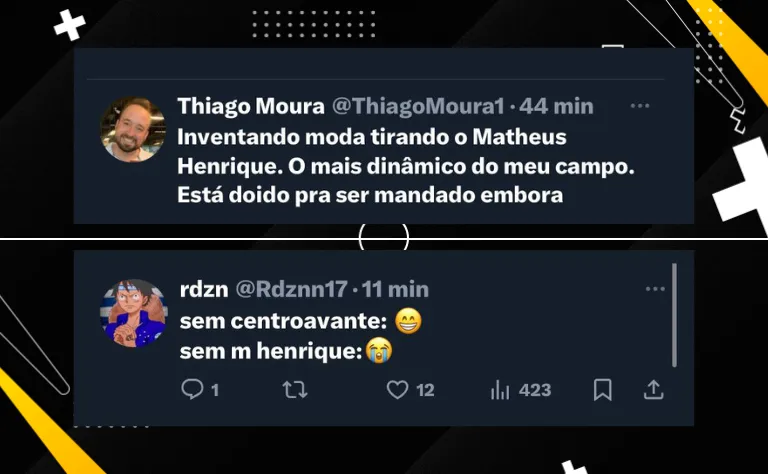Click the share icon on rdzn's tweet
This screenshot has height=474, width=768.
653,390
